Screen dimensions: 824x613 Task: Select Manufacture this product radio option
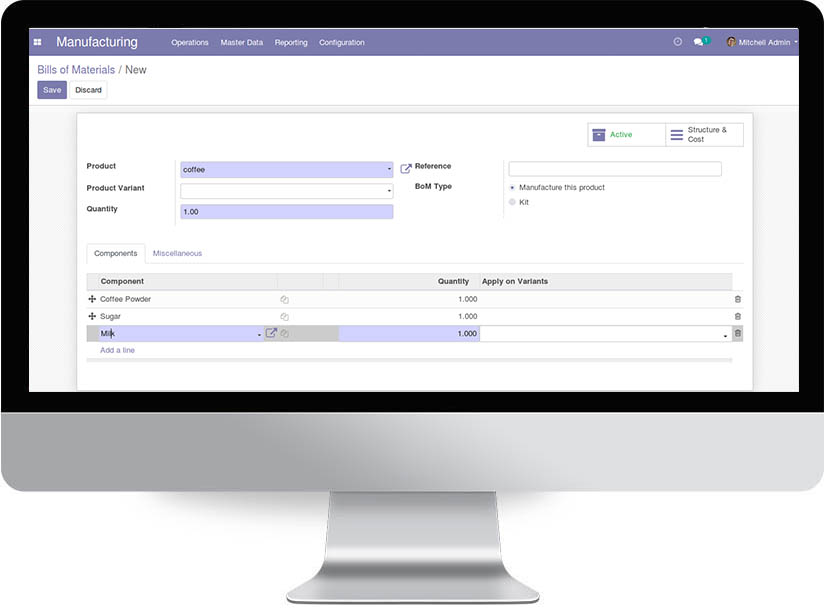tap(512, 188)
